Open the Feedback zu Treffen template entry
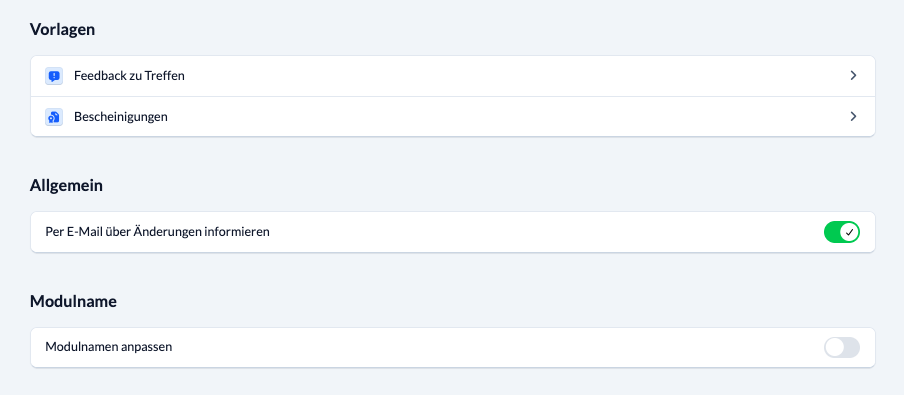Image resolution: width=904 pixels, height=395 pixels. pos(453,76)
